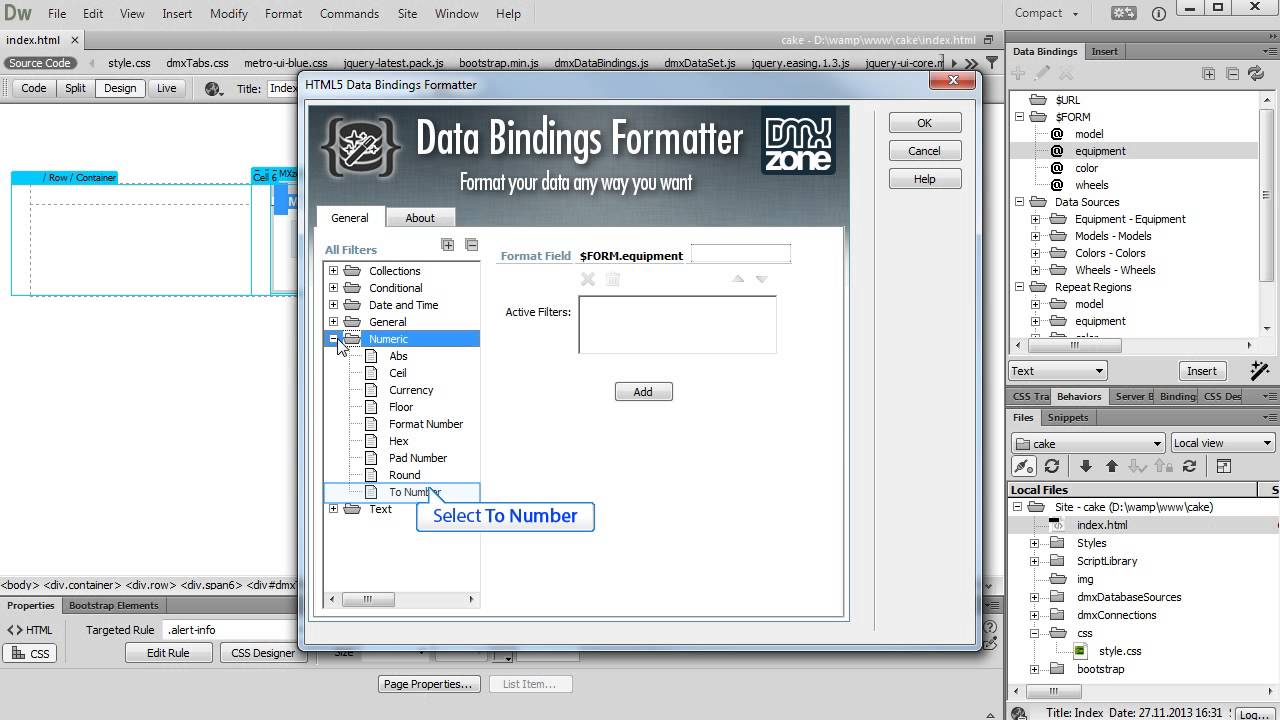Click Insert button in Data Bindings panel
Screen dimensions: 1280x720
coord(1201,371)
